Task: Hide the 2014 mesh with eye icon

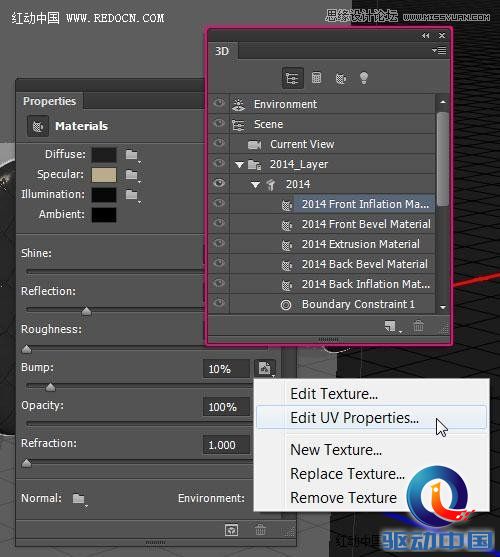Action: [219, 183]
